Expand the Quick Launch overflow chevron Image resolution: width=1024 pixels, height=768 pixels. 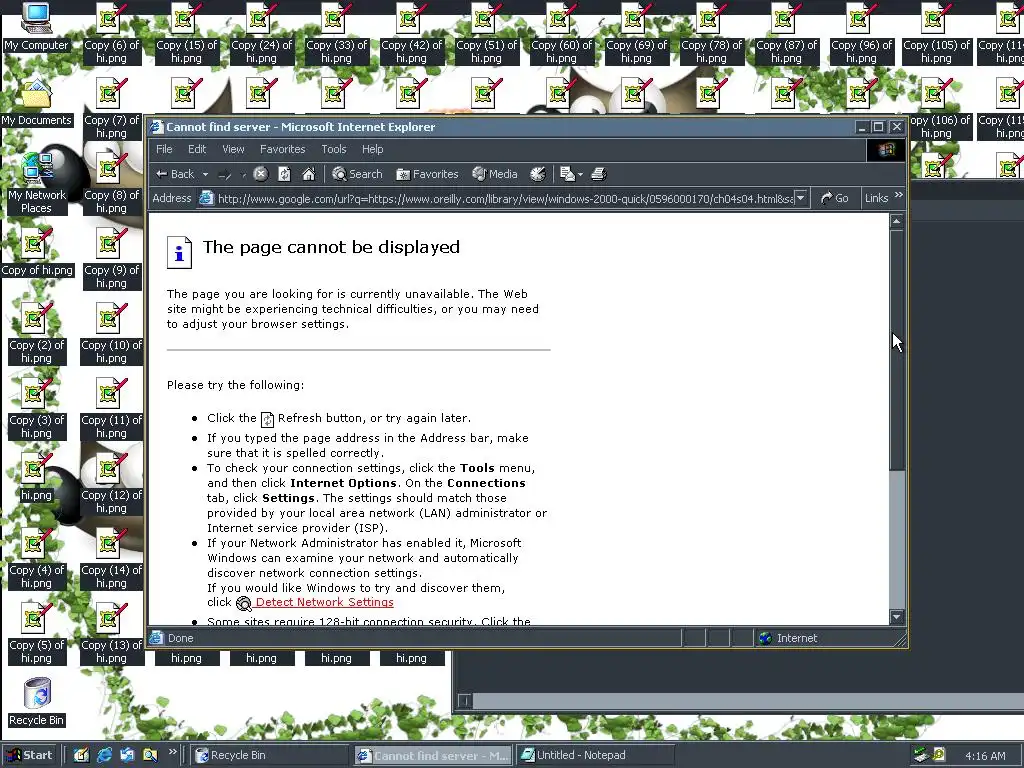point(172,752)
